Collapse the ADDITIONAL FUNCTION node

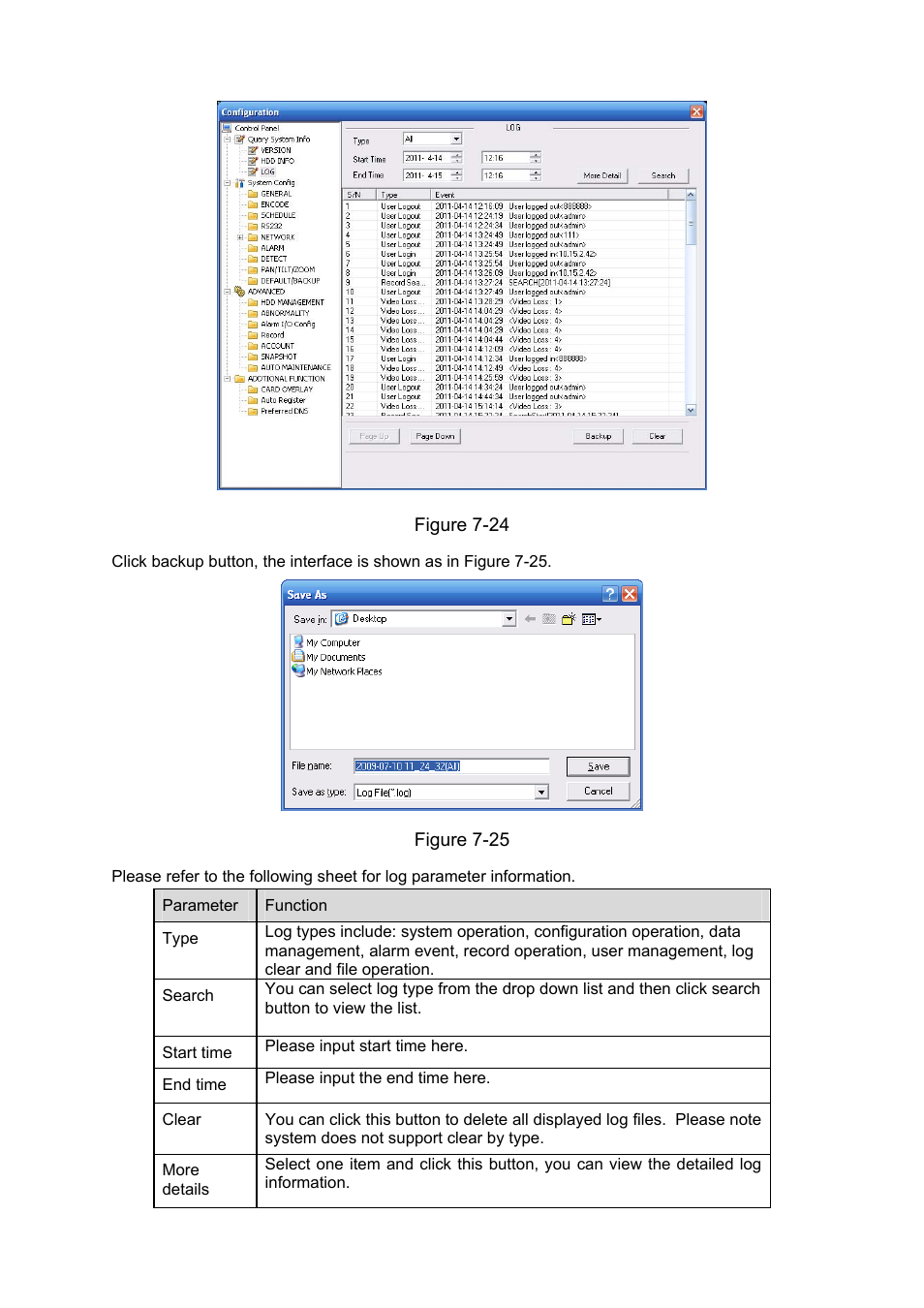pyautogui.click(x=228, y=379)
